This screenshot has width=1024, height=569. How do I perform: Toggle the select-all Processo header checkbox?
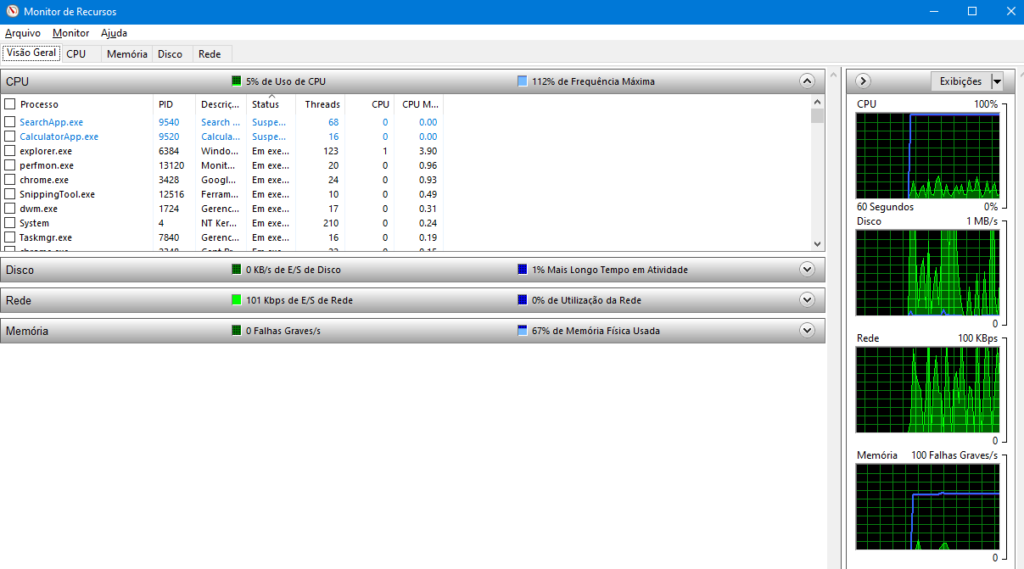pyautogui.click(x=10, y=104)
